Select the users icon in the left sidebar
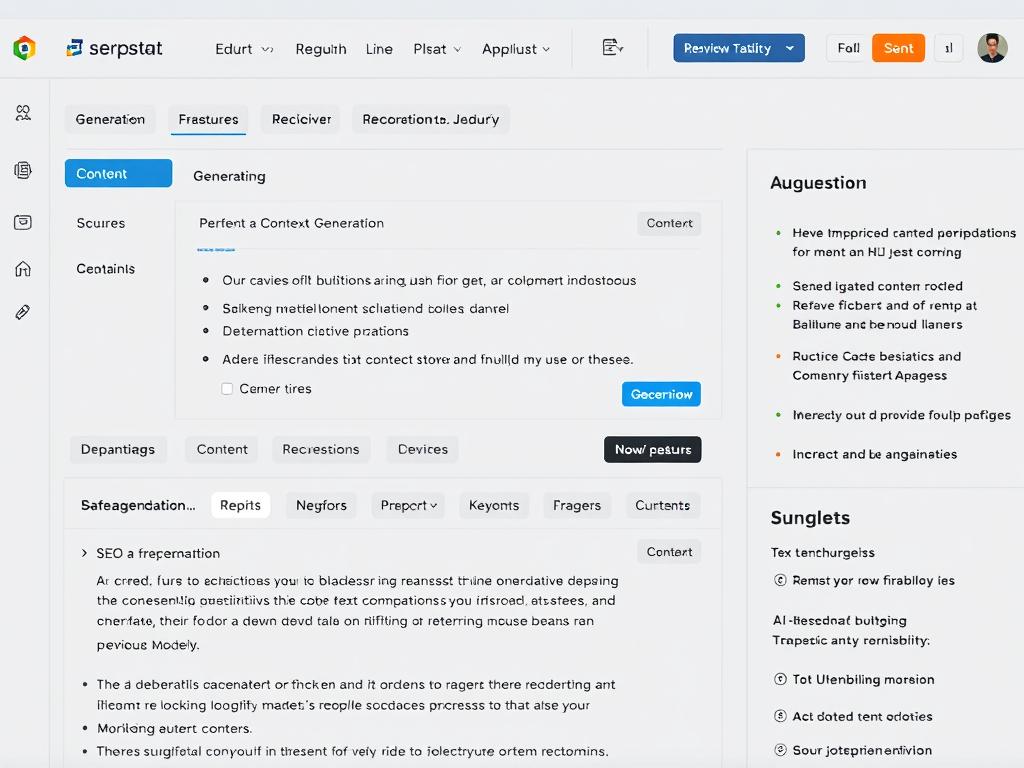The width and height of the screenshot is (1024, 768). pyautogui.click(x=22, y=113)
